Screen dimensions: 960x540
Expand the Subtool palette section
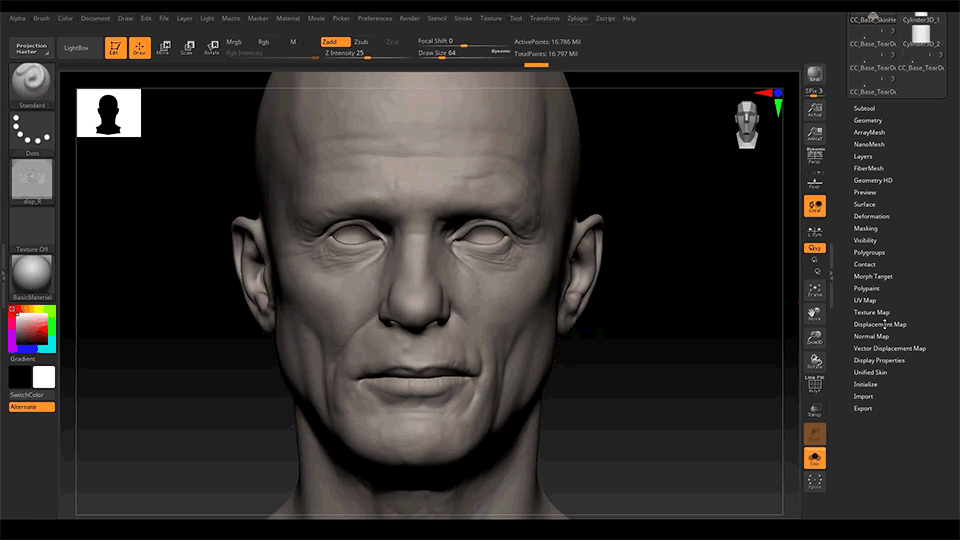tap(864, 108)
